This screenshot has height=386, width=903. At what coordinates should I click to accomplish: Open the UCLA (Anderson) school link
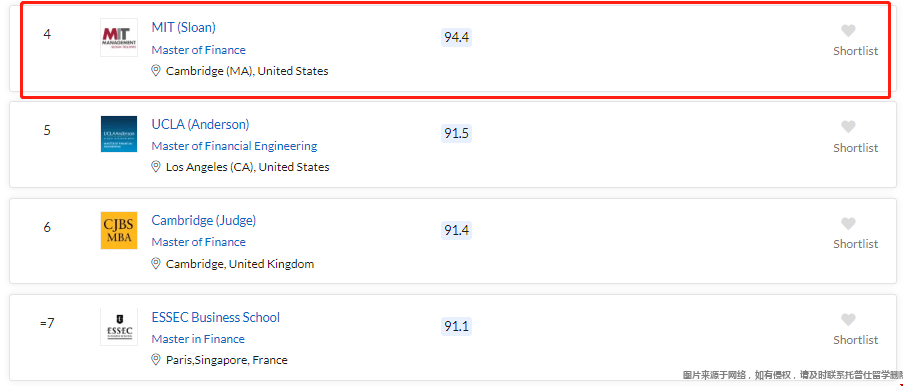(200, 124)
